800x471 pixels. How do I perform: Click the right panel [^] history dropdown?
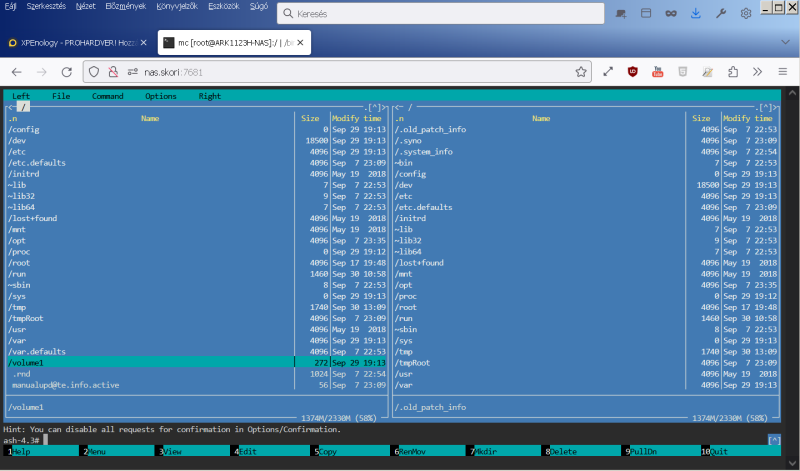point(765,107)
